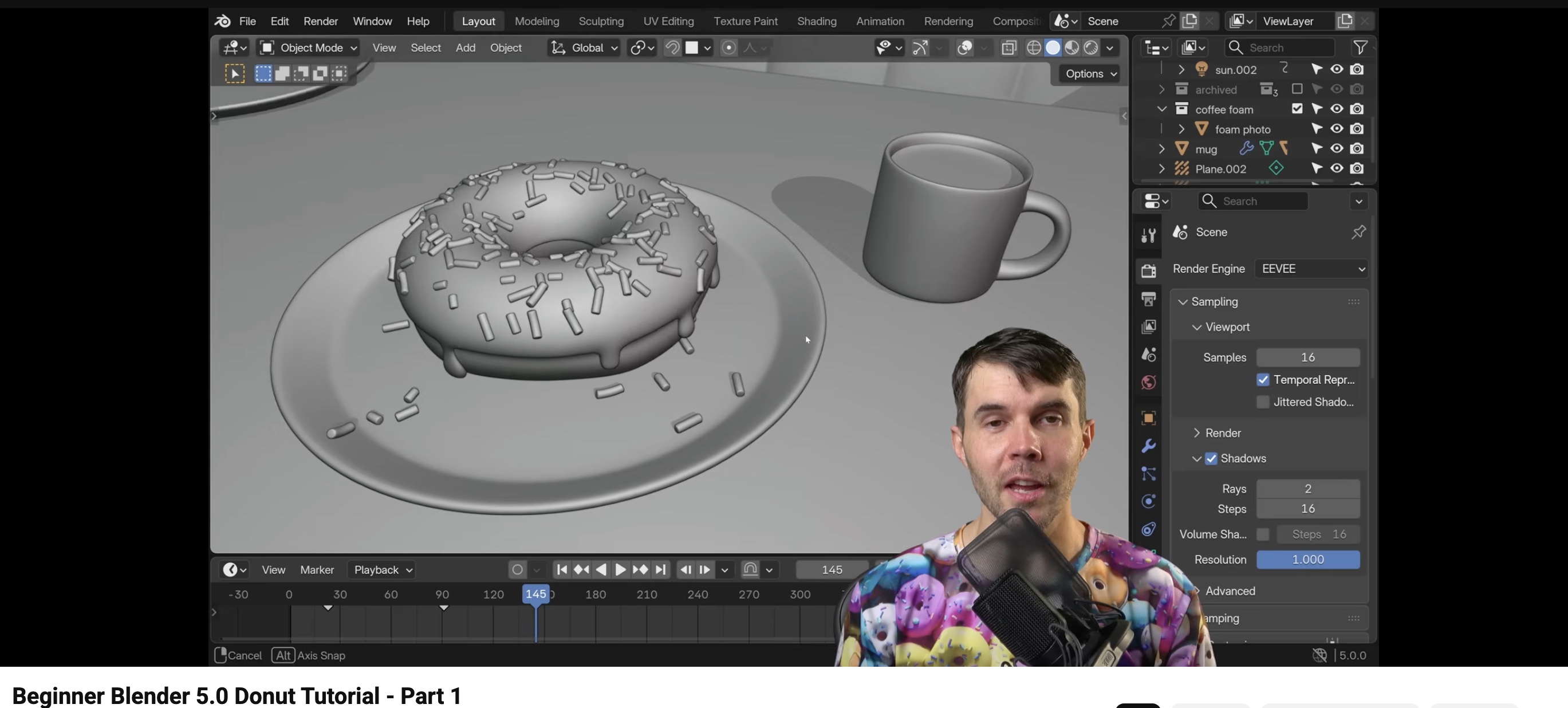Click the Resolution slider field
This screenshot has width=1568, height=708.
click(1307, 560)
